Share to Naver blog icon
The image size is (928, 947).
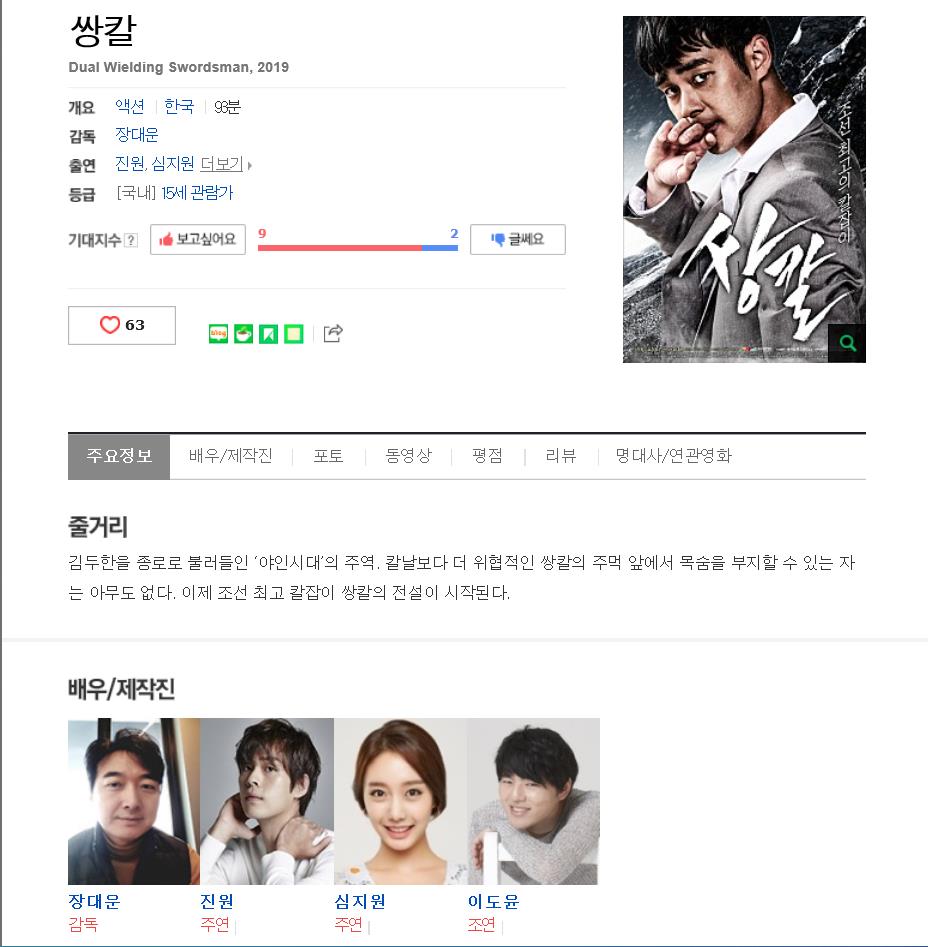click(x=218, y=333)
